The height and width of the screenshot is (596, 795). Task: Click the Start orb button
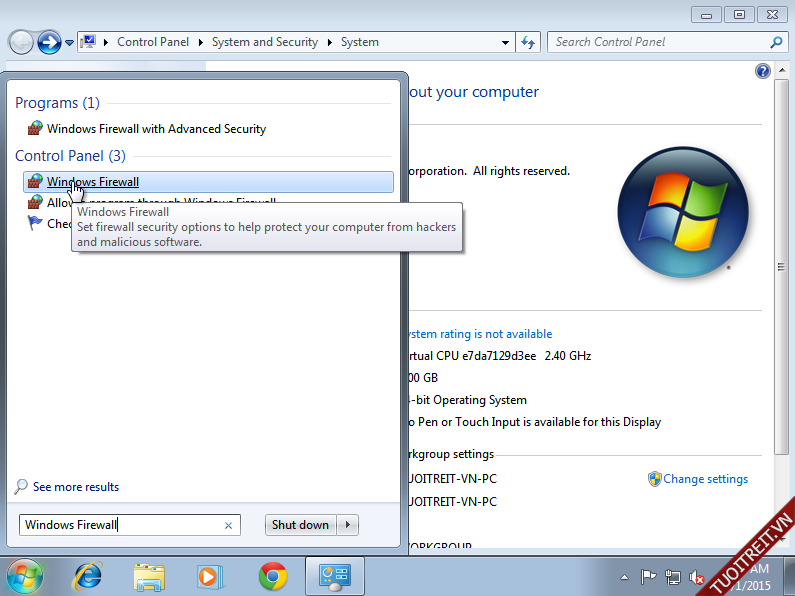[26, 576]
